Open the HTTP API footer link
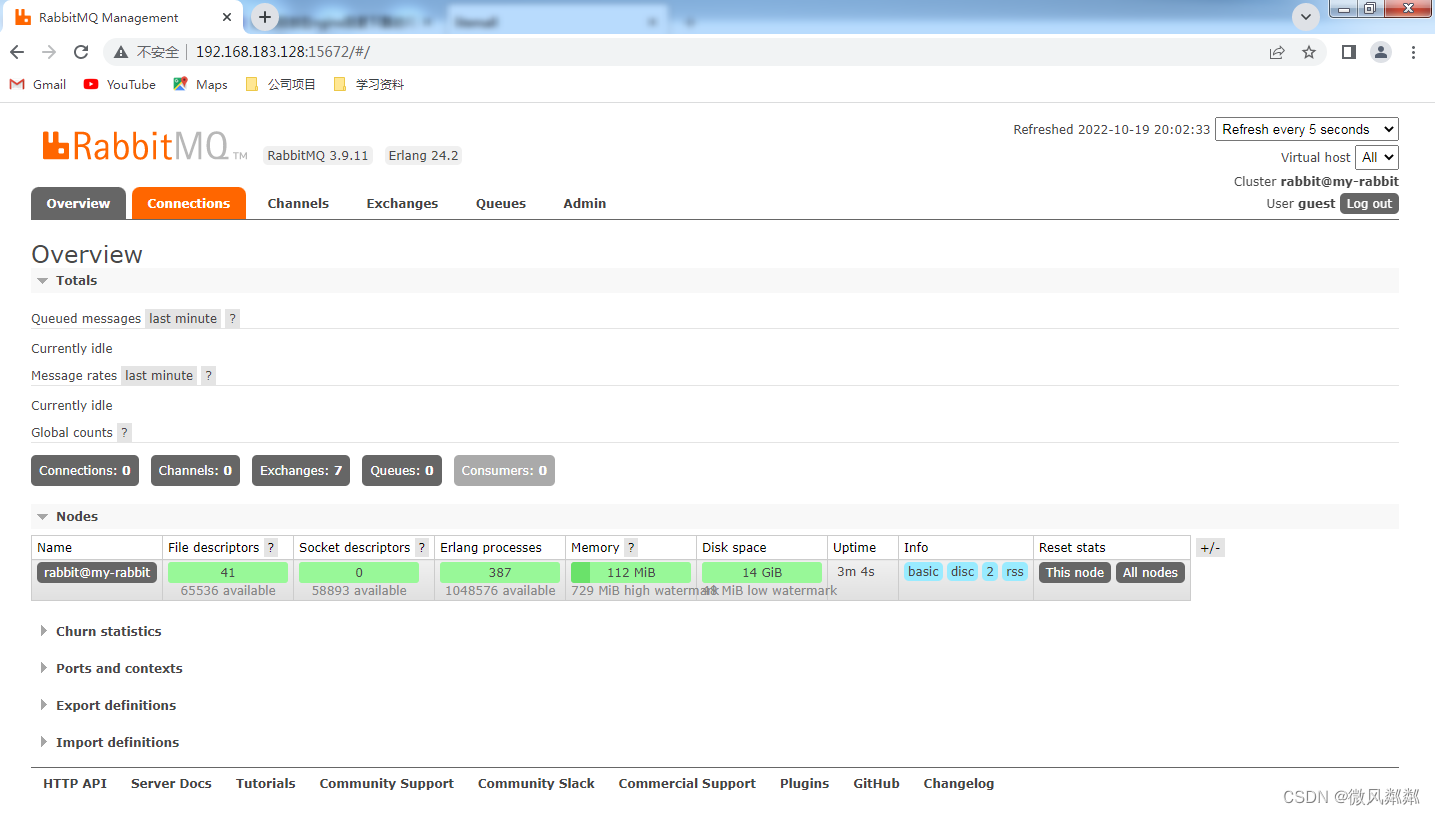 (75, 784)
